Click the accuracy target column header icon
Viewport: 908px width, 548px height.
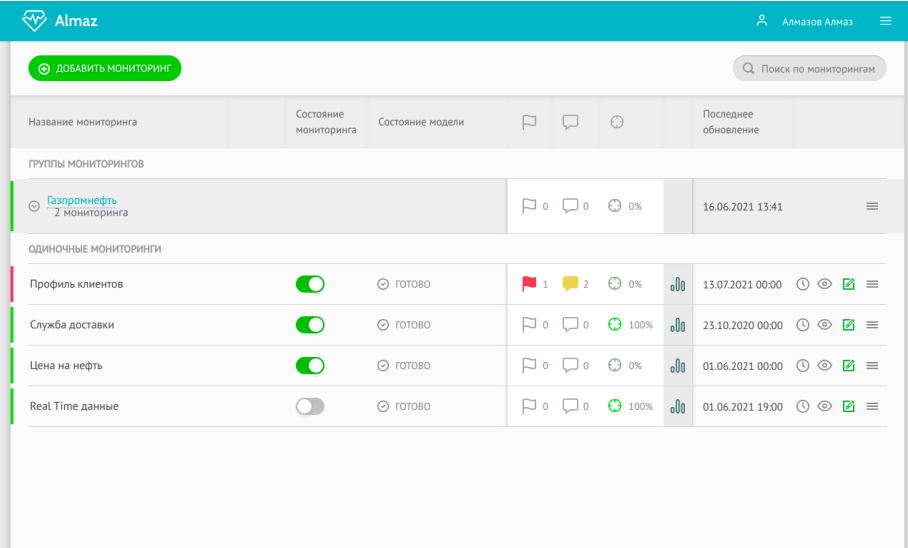(616, 122)
